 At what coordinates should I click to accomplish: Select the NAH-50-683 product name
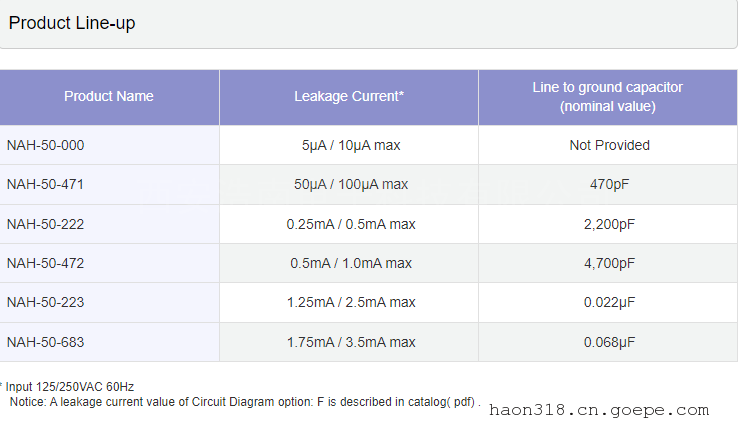(x=45, y=342)
